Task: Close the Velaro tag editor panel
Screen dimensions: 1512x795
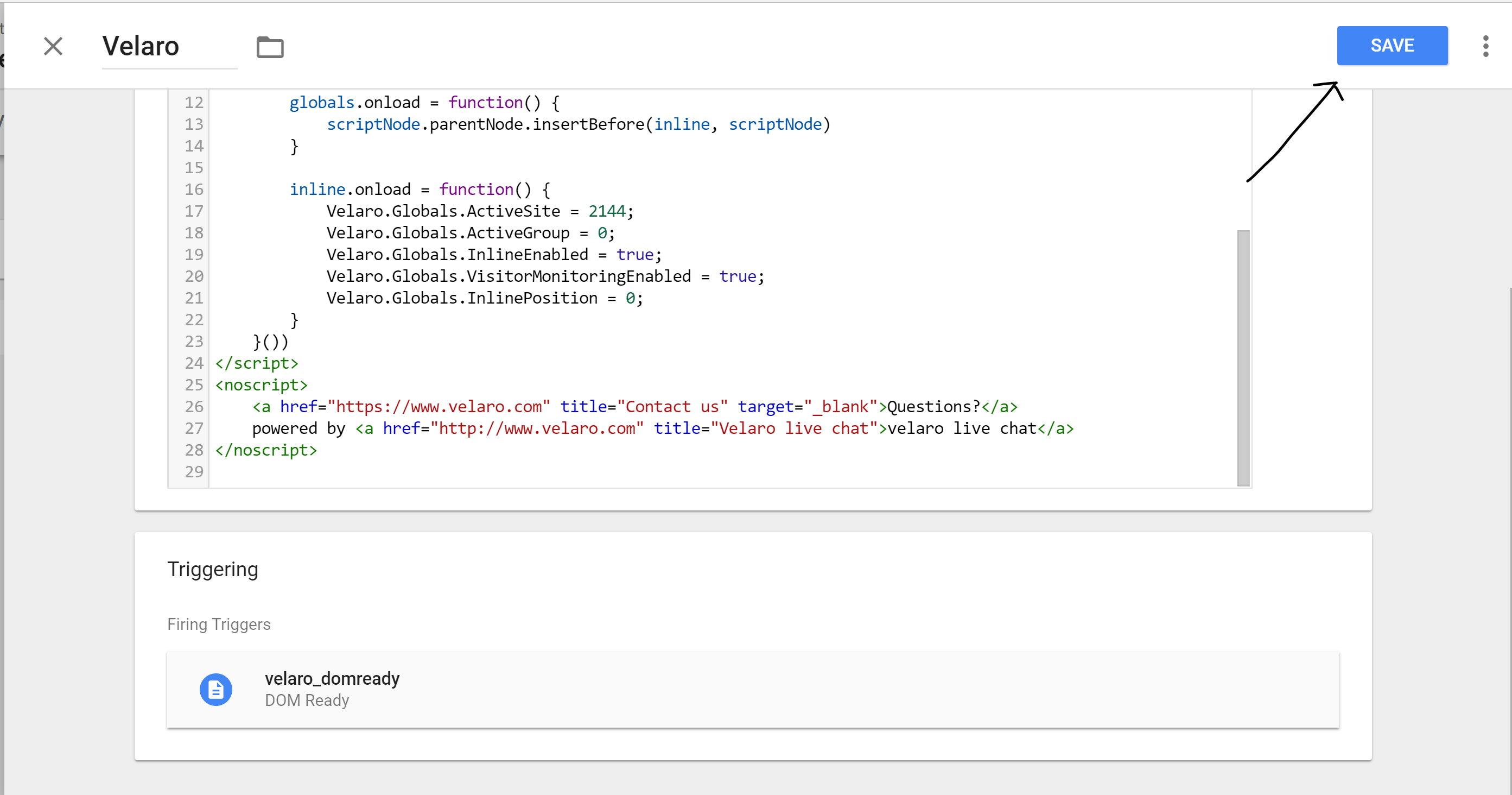Action: 53,46
